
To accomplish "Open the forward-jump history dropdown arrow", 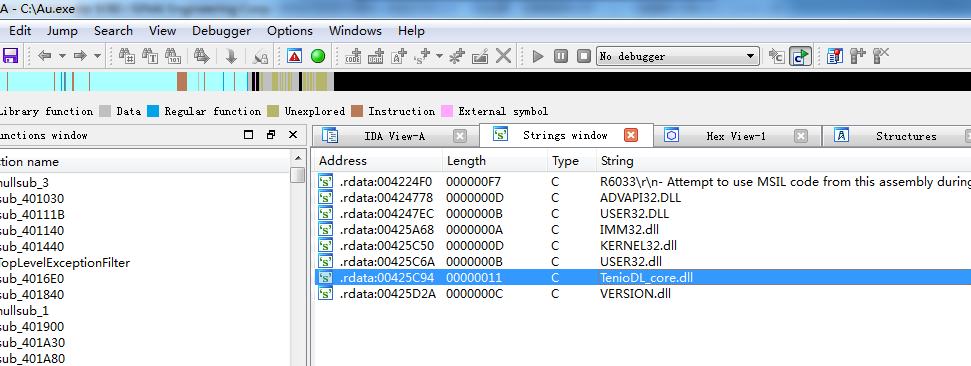I will [97, 56].
